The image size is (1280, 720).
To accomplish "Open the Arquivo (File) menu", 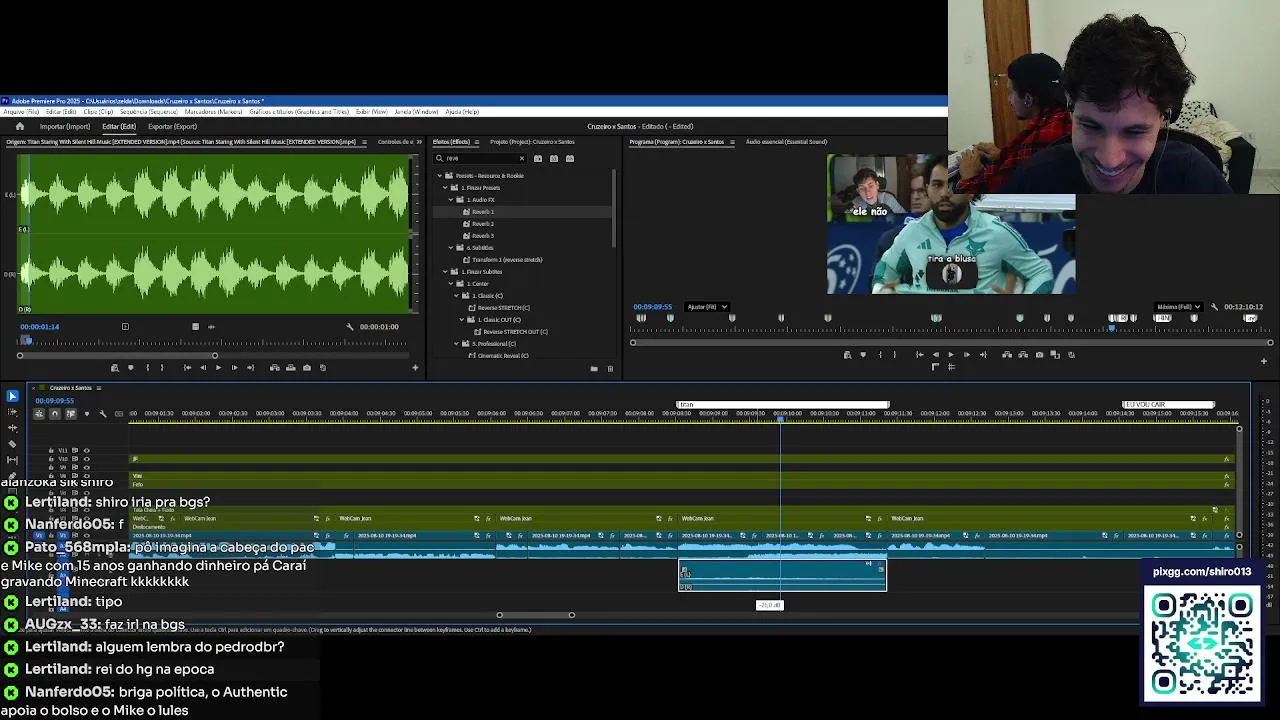I will coord(21,112).
